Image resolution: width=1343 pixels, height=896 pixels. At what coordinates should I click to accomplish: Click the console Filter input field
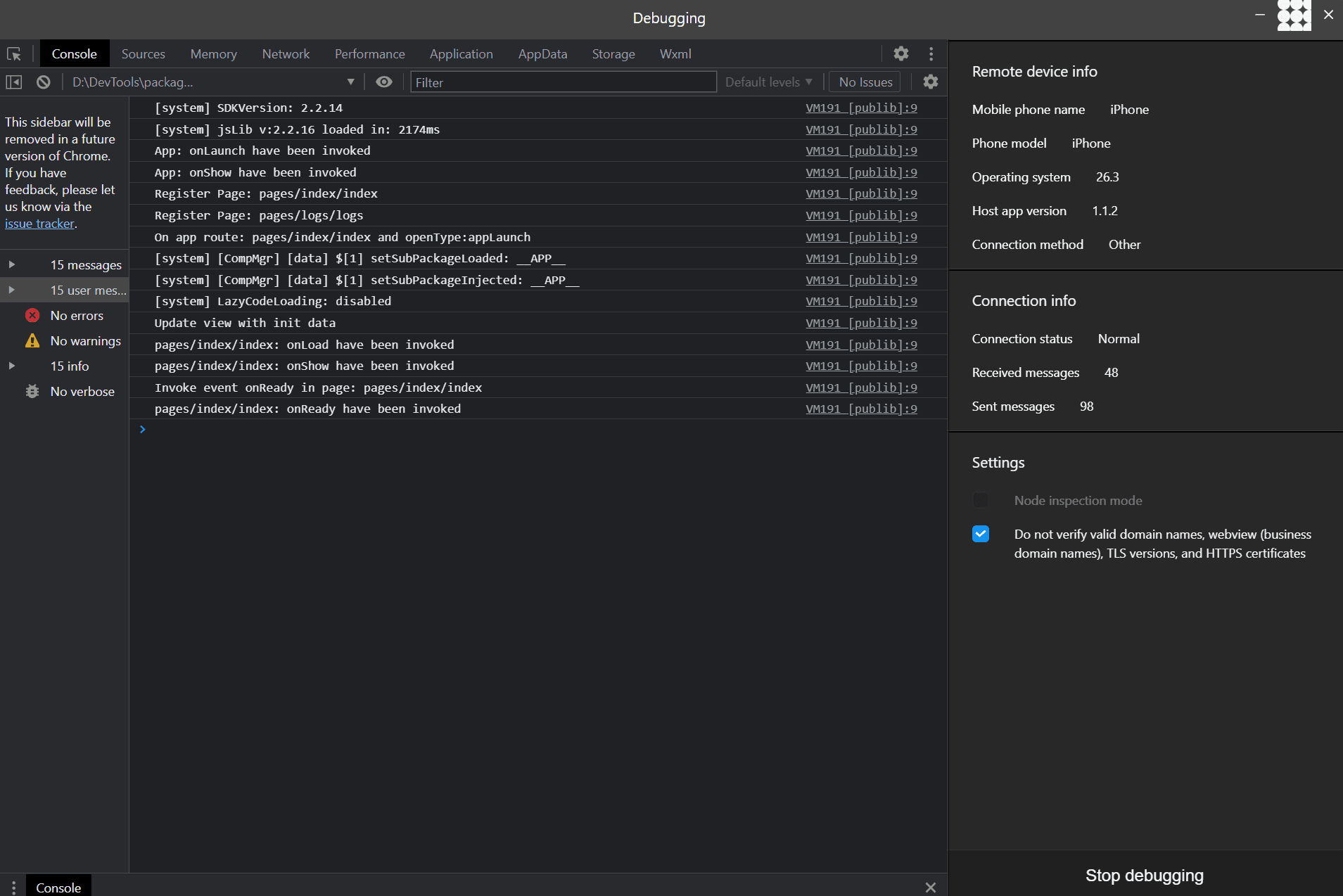pos(563,82)
